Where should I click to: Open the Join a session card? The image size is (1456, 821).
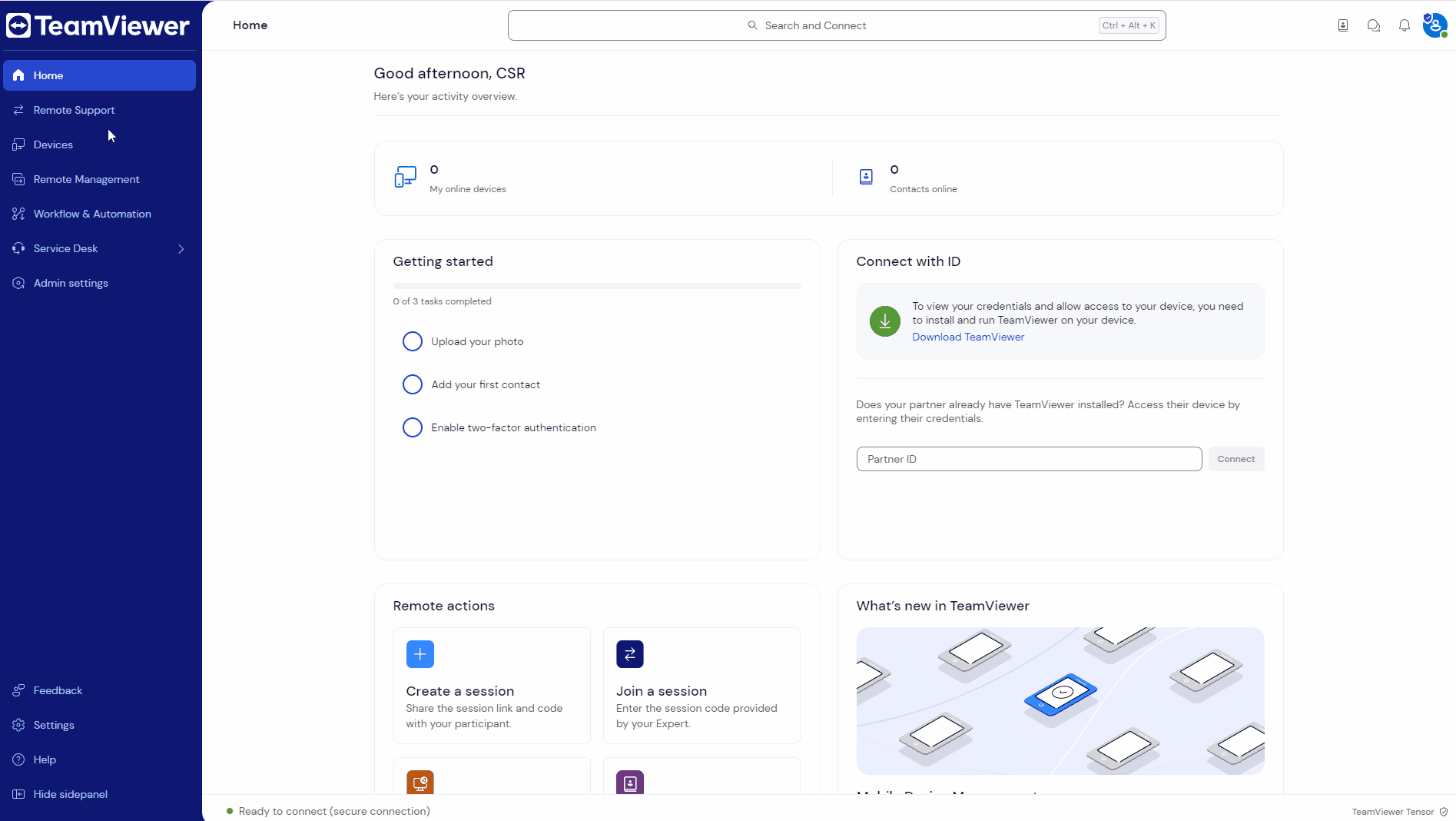pyautogui.click(x=701, y=686)
